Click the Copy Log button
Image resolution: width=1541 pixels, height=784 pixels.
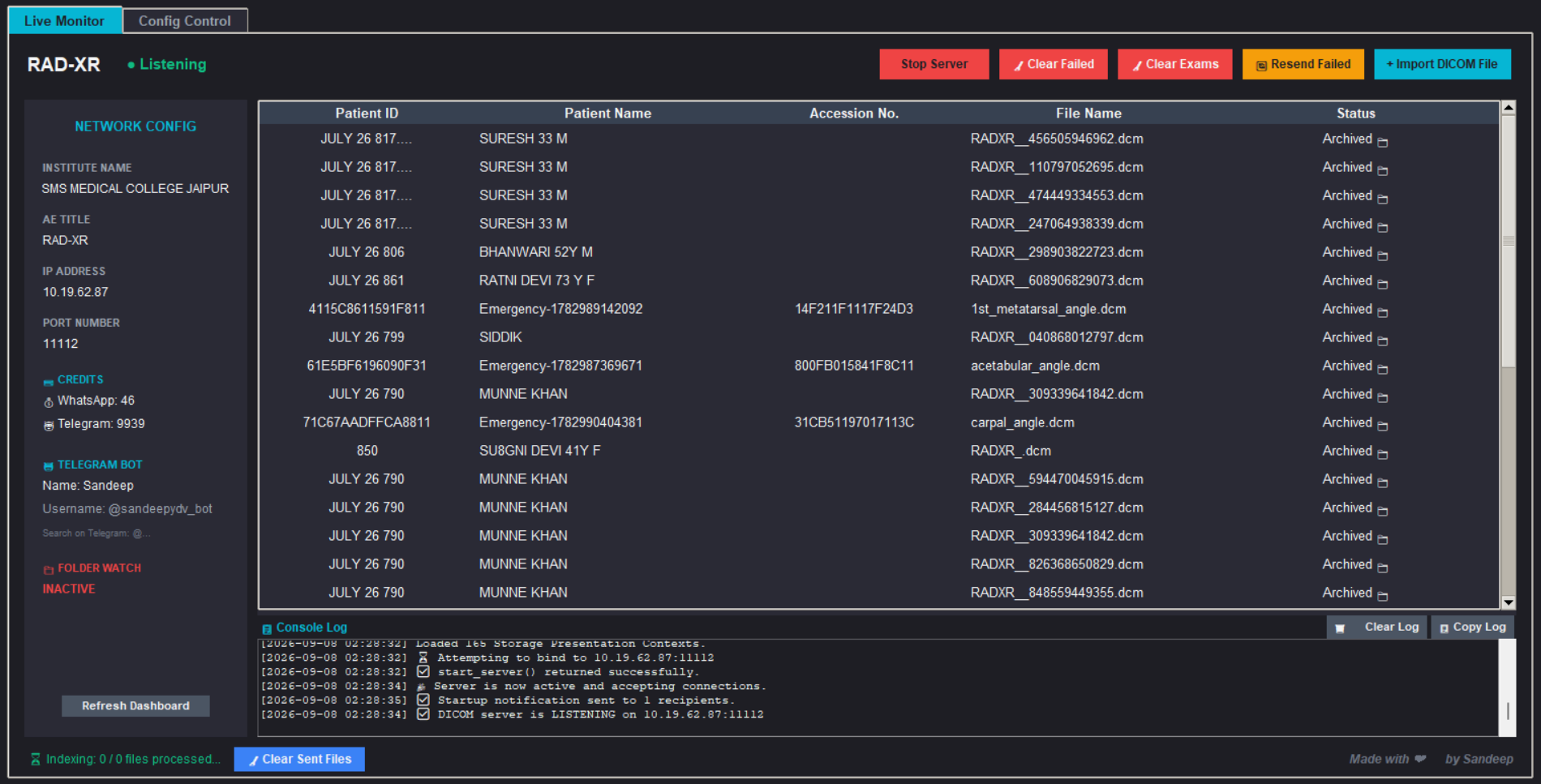[x=1473, y=628]
